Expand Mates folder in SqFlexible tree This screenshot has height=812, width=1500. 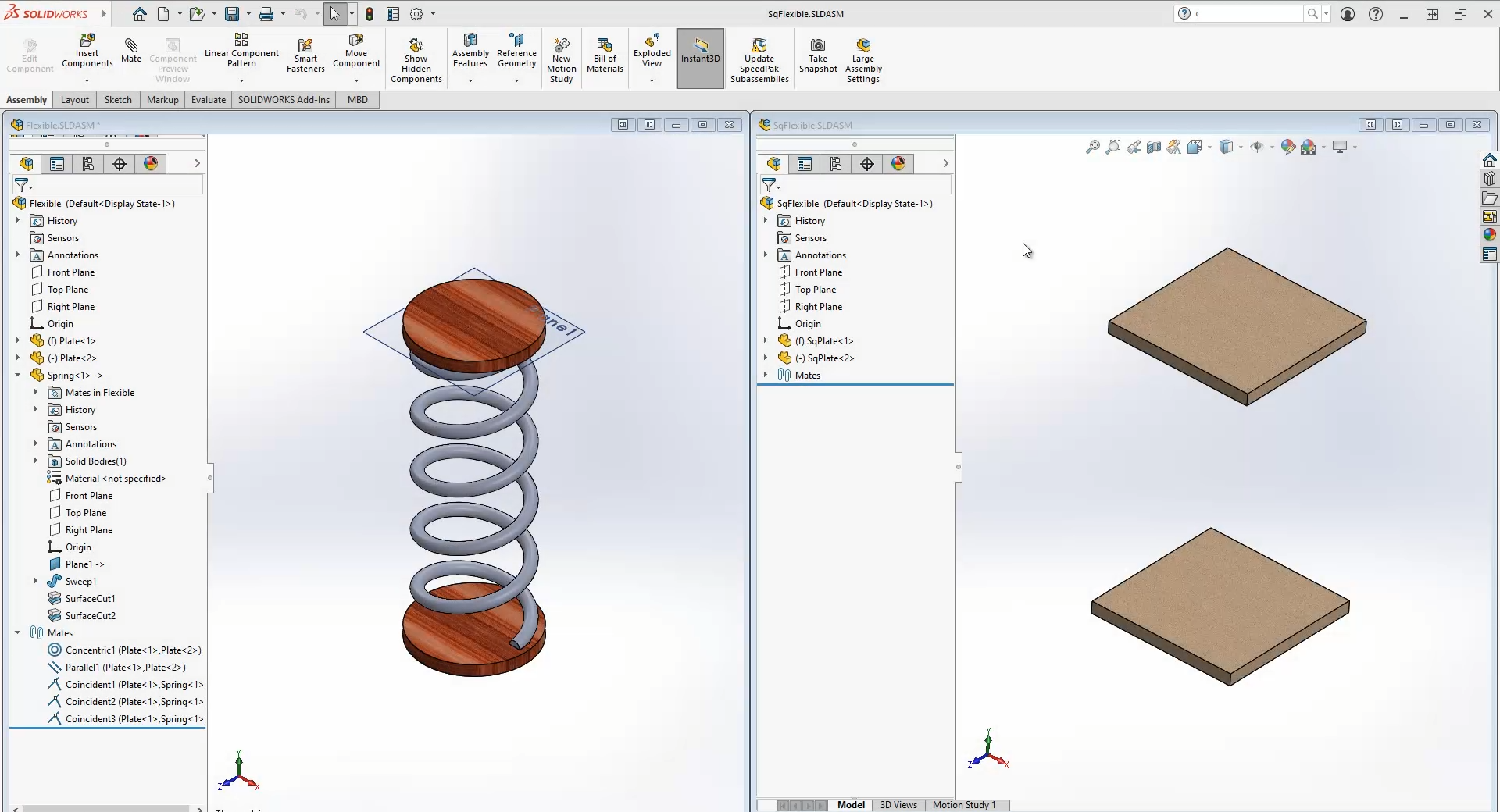[766, 375]
